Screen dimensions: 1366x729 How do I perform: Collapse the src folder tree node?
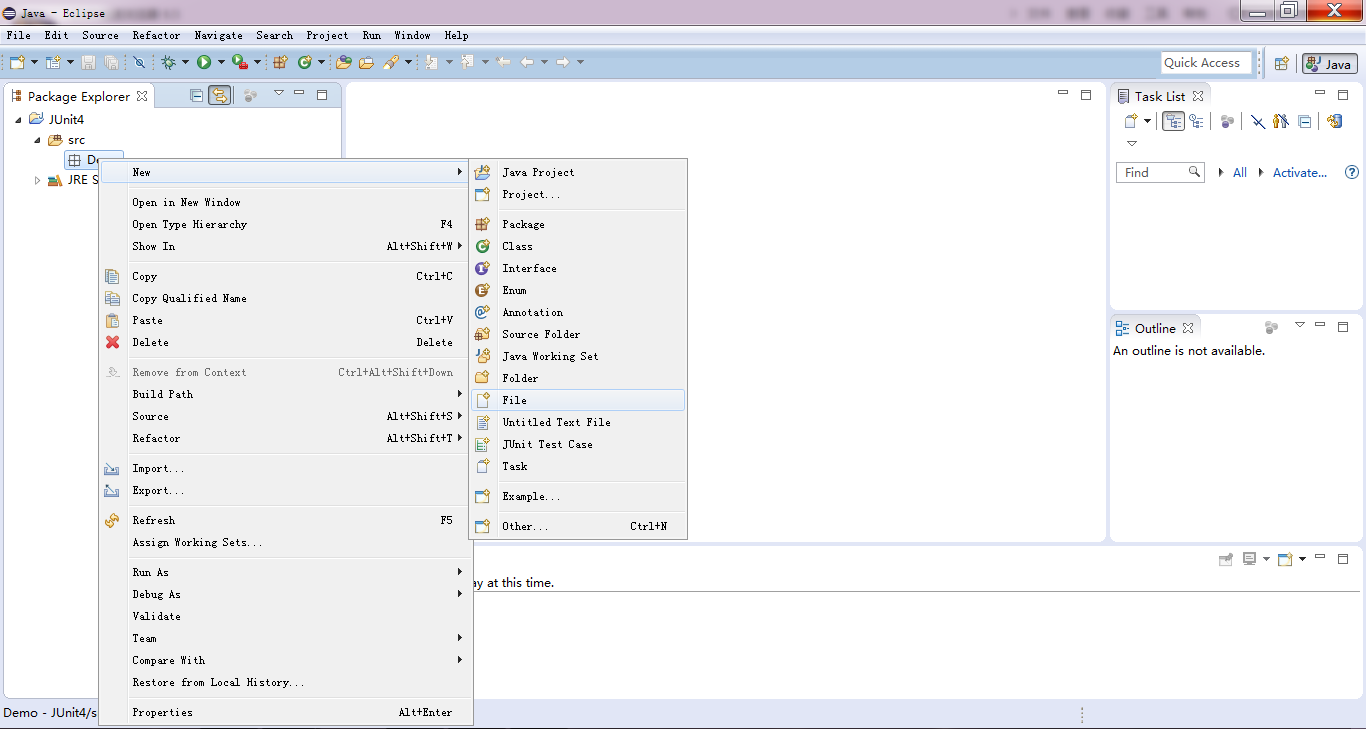tap(37, 140)
